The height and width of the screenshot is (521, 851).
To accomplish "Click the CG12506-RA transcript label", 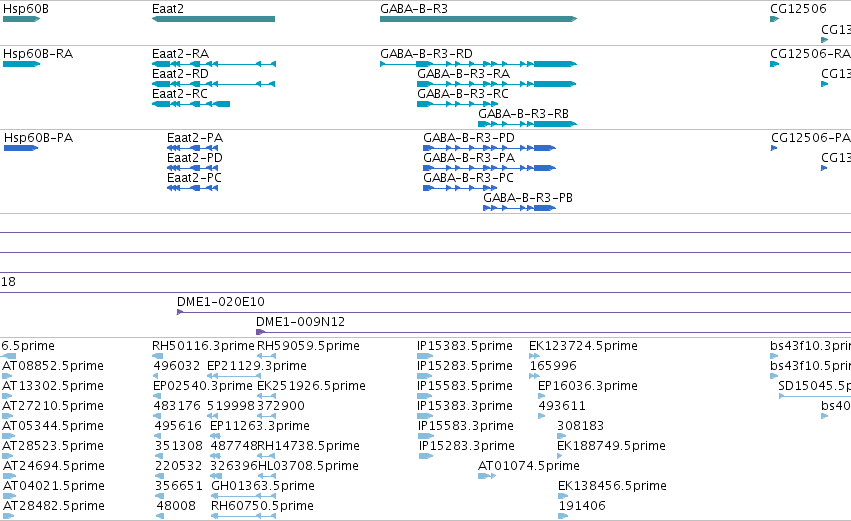I will (x=810, y=54).
